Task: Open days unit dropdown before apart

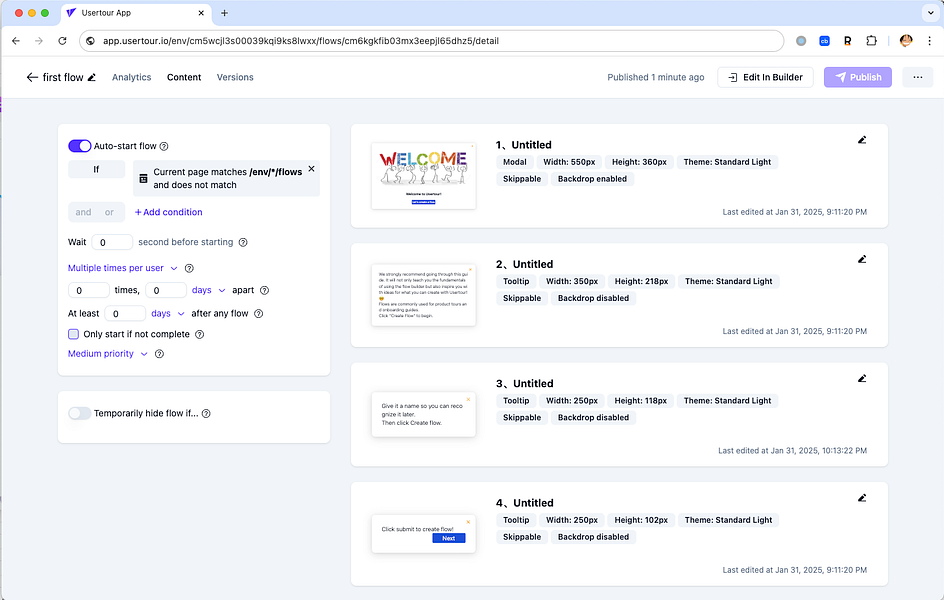Action: tap(208, 291)
